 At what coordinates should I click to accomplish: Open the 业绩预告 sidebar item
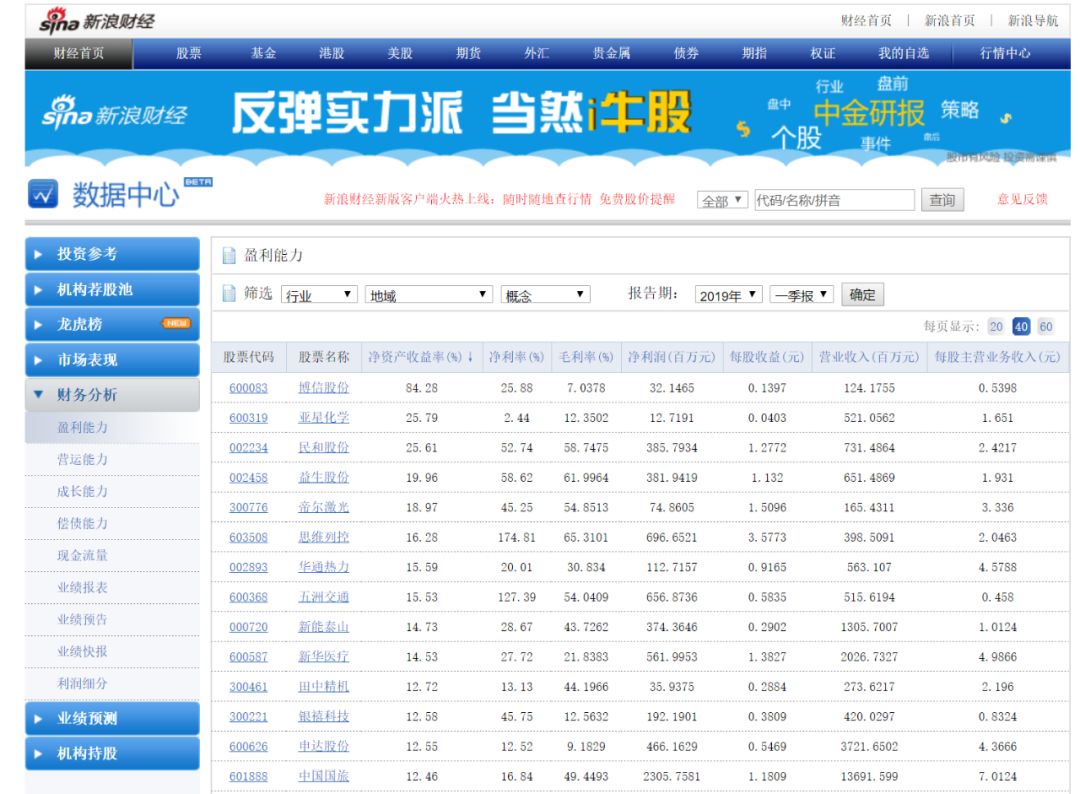83,619
